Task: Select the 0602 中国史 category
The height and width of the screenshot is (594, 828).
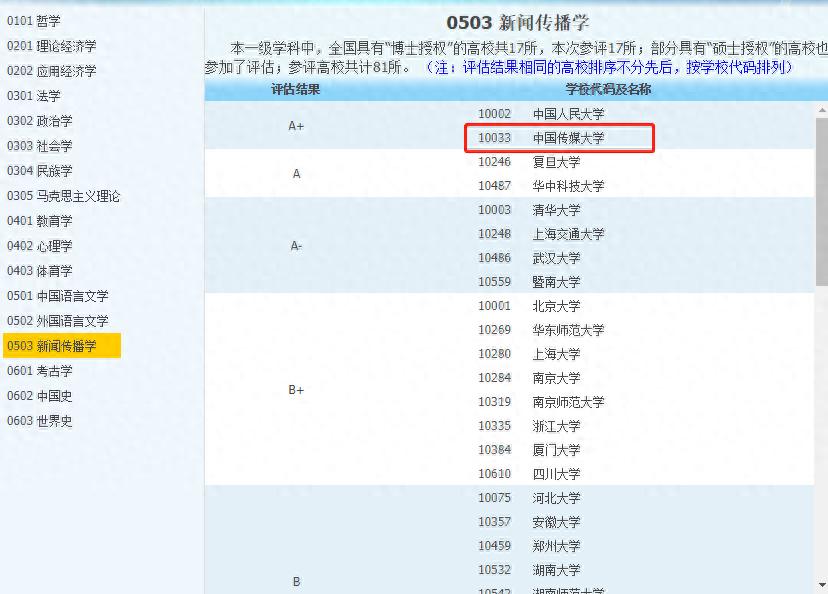Action: tap(40, 396)
